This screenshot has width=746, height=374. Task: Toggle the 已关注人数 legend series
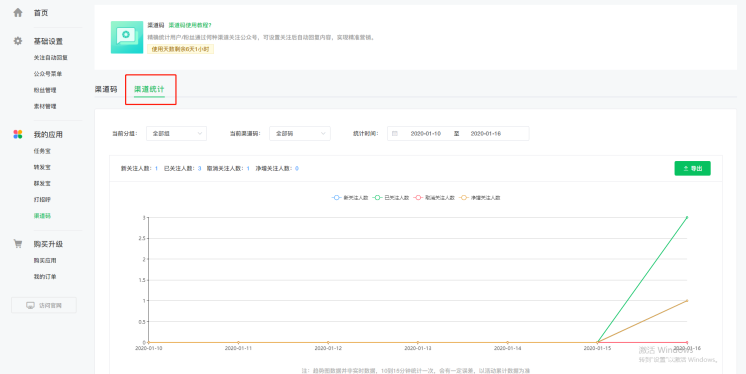point(391,197)
